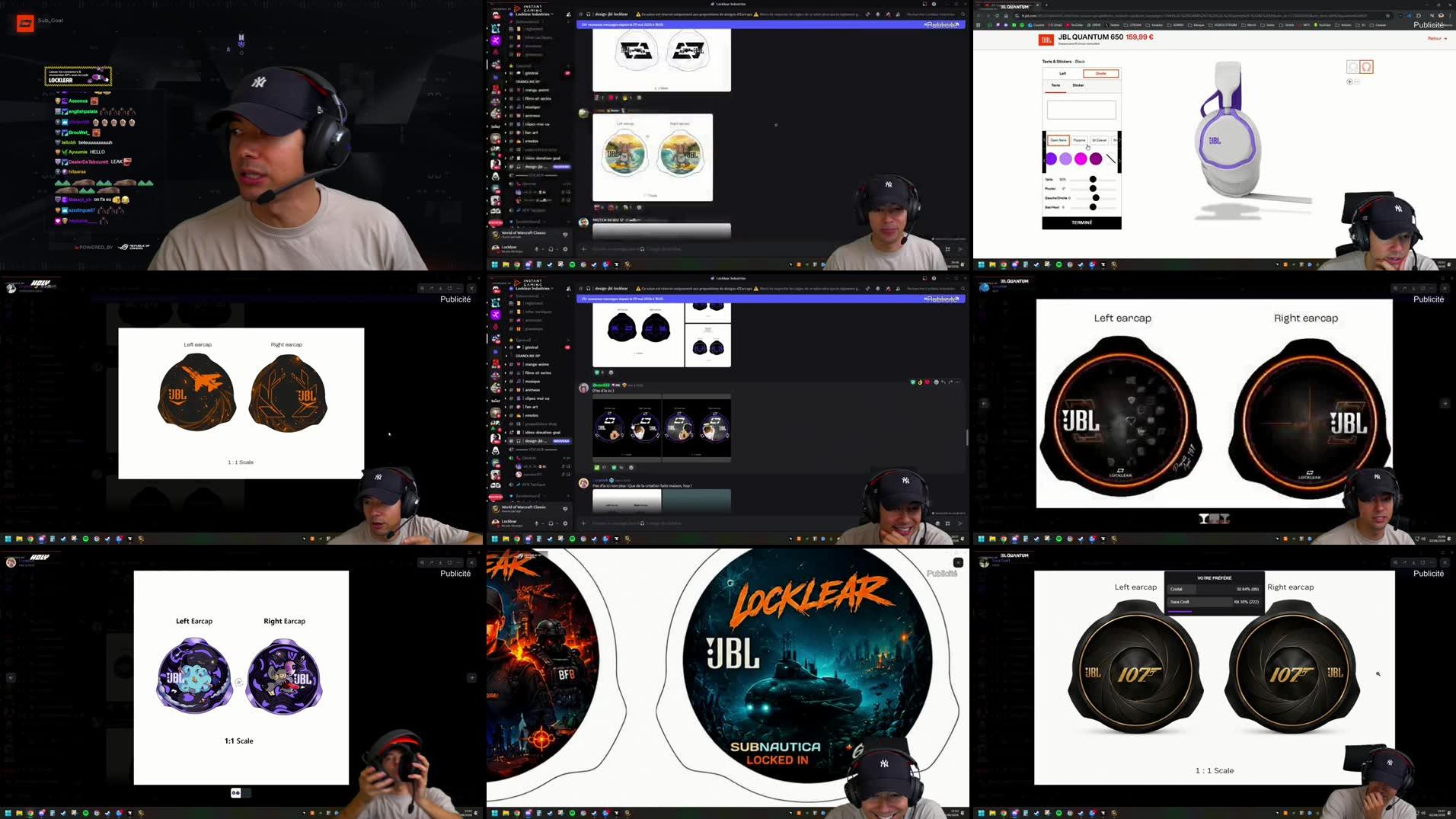Open the Texte tab in JBL configurator
This screenshot has height=819, width=1456.
(x=1055, y=85)
